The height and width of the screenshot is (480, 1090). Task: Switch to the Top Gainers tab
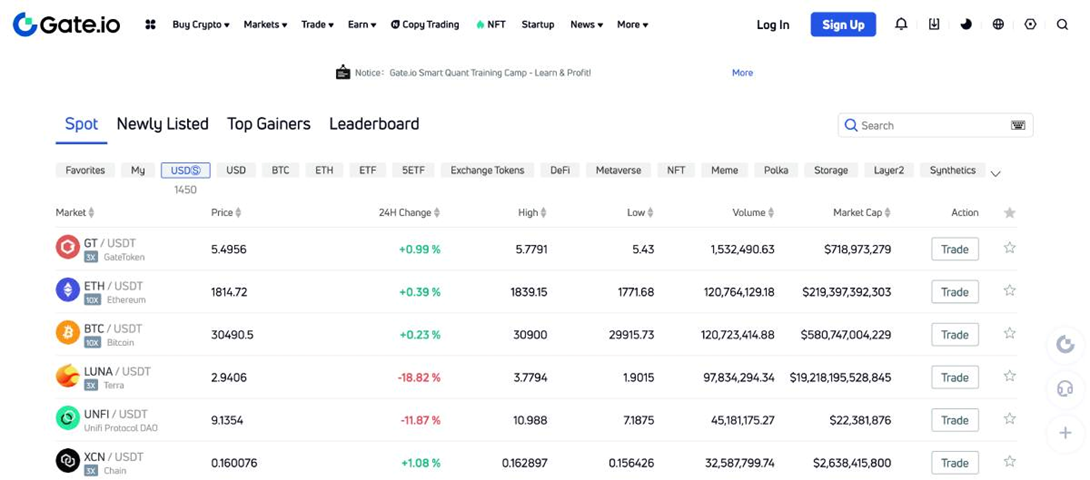[x=269, y=124]
